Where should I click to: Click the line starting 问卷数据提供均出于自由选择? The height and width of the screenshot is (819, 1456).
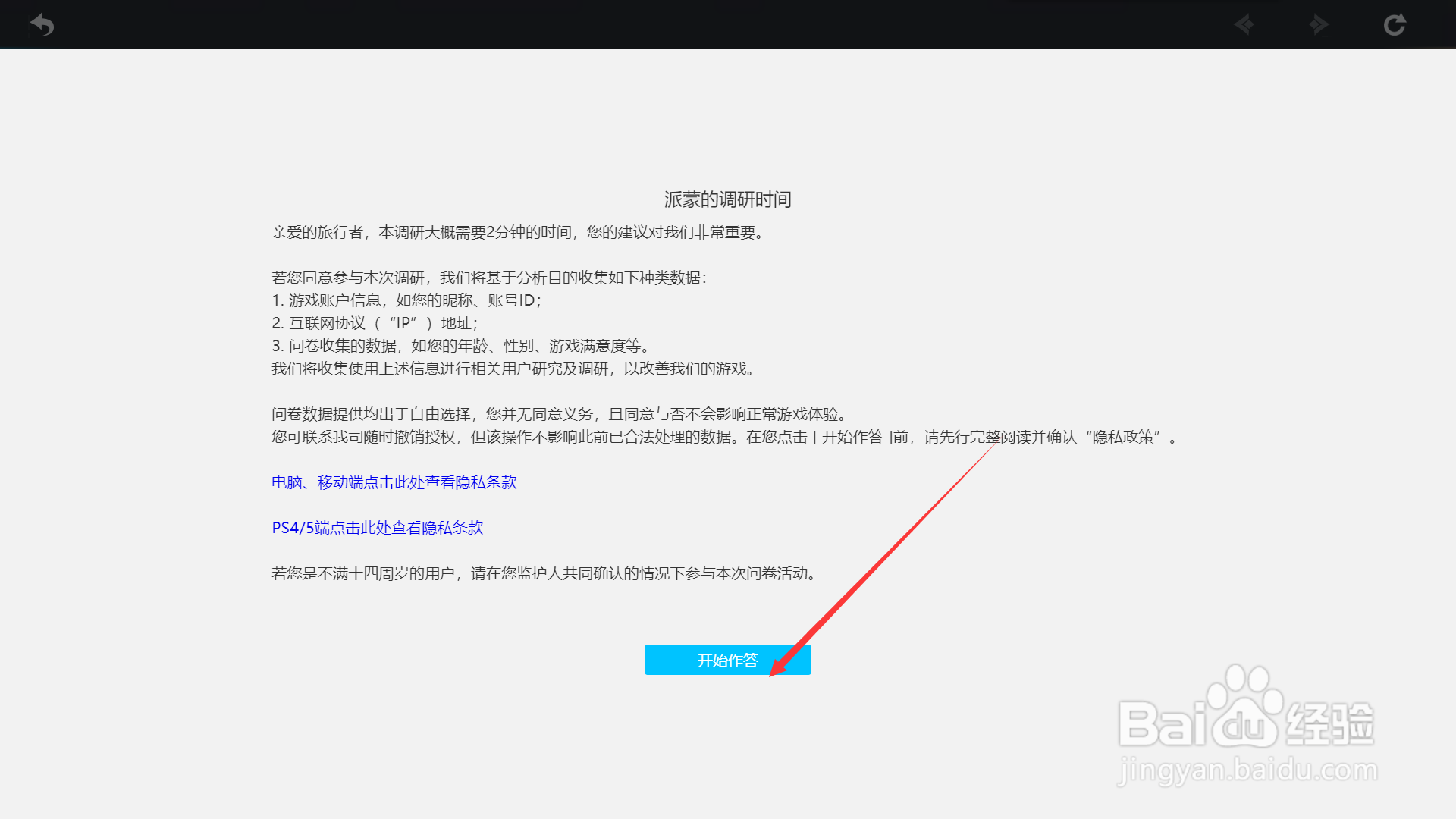(560, 414)
